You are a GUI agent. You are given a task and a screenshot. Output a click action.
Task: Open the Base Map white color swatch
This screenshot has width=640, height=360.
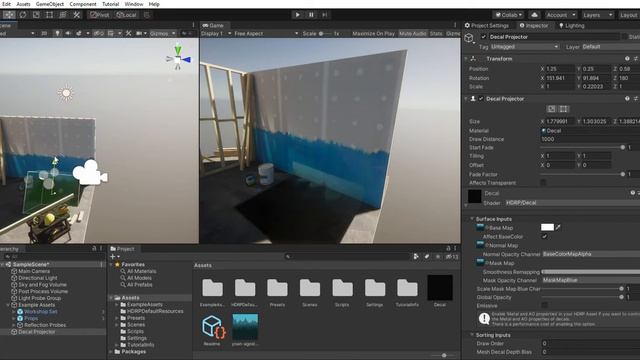point(547,227)
